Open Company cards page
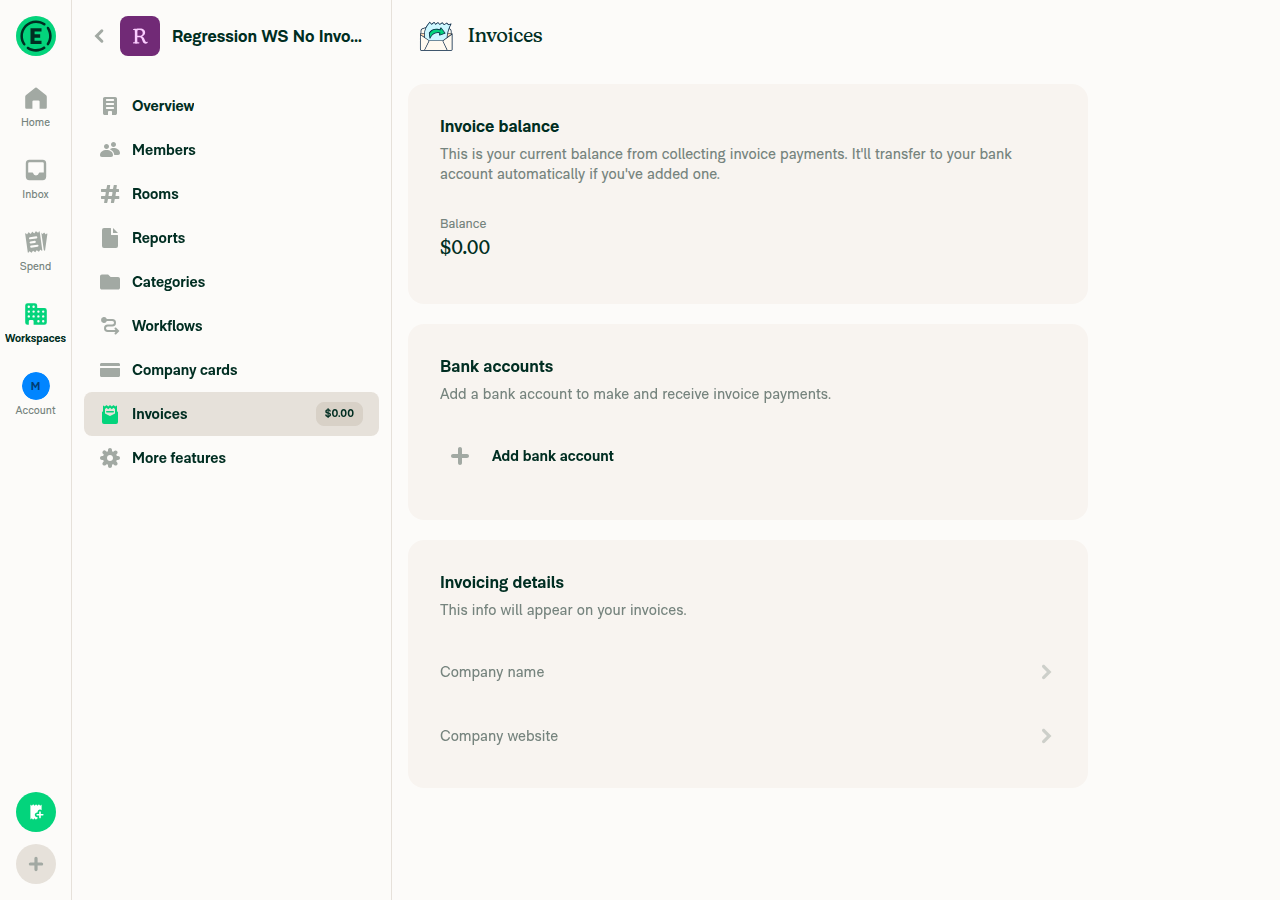The height and width of the screenshot is (900, 1280). (x=232, y=370)
